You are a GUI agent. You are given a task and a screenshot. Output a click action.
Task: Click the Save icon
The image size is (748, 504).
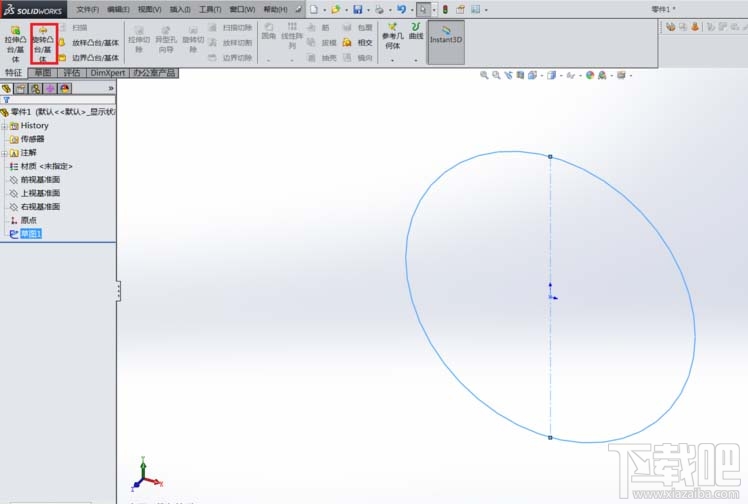point(358,9)
